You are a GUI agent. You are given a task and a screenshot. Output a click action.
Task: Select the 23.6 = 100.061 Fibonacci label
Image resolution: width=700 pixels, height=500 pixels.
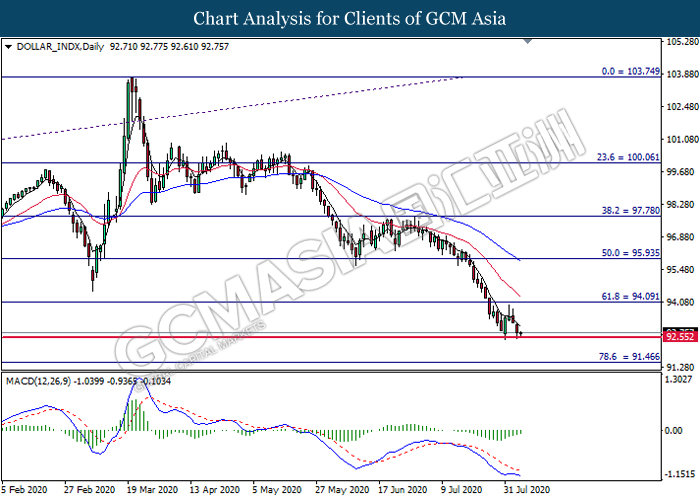(628, 157)
